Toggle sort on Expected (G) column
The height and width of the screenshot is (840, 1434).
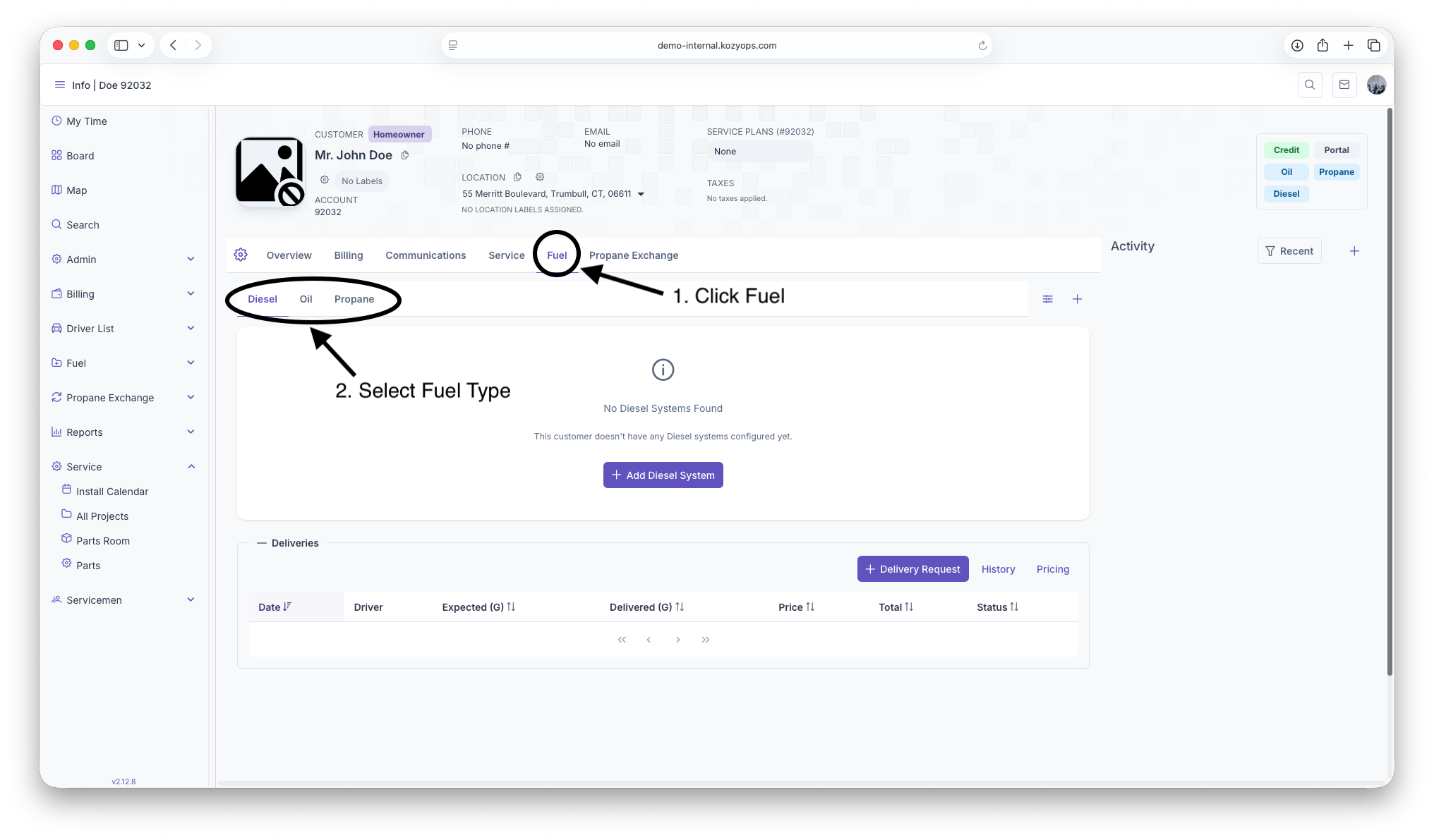click(x=478, y=607)
